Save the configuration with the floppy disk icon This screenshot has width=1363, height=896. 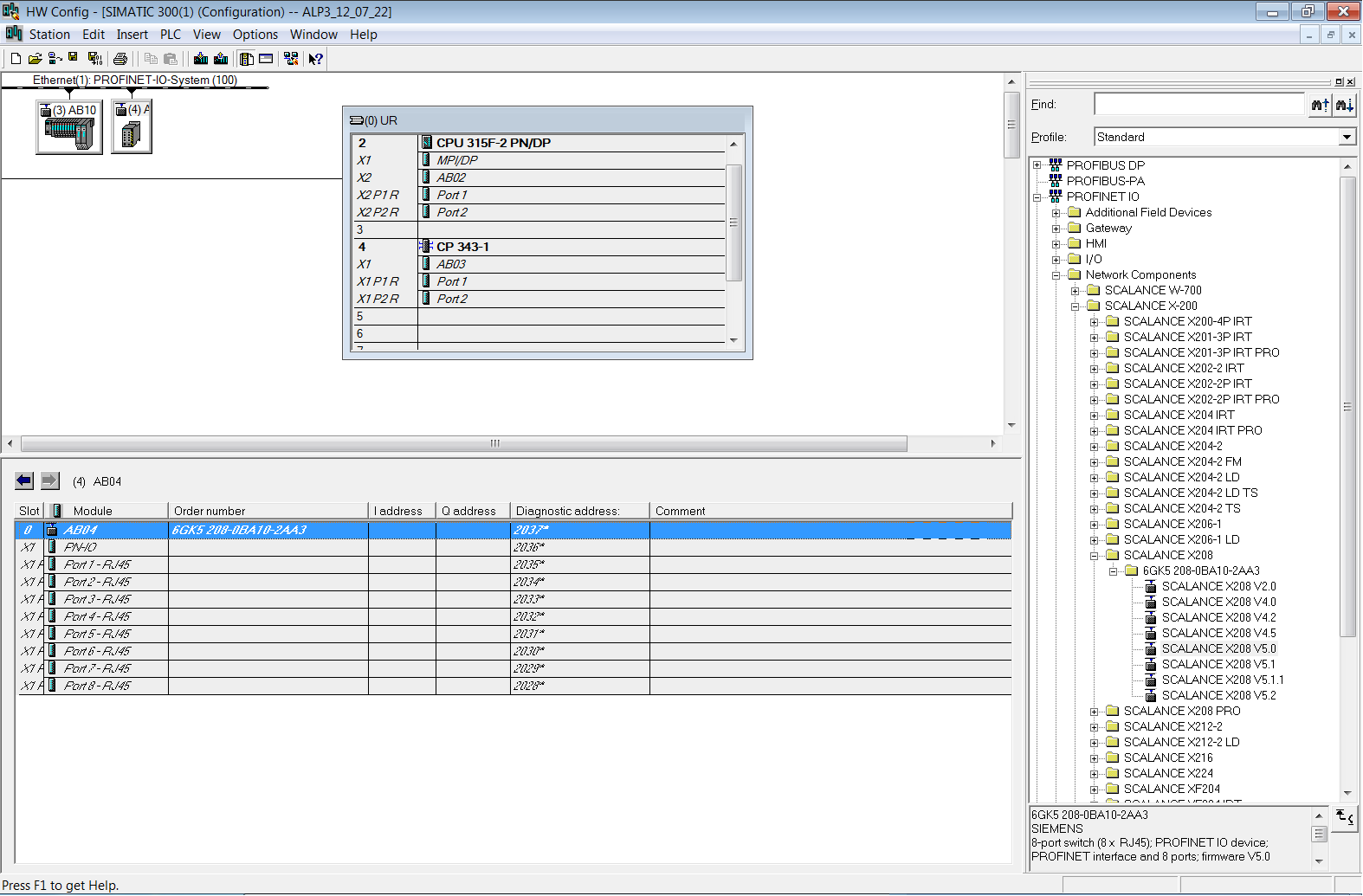tap(74, 59)
